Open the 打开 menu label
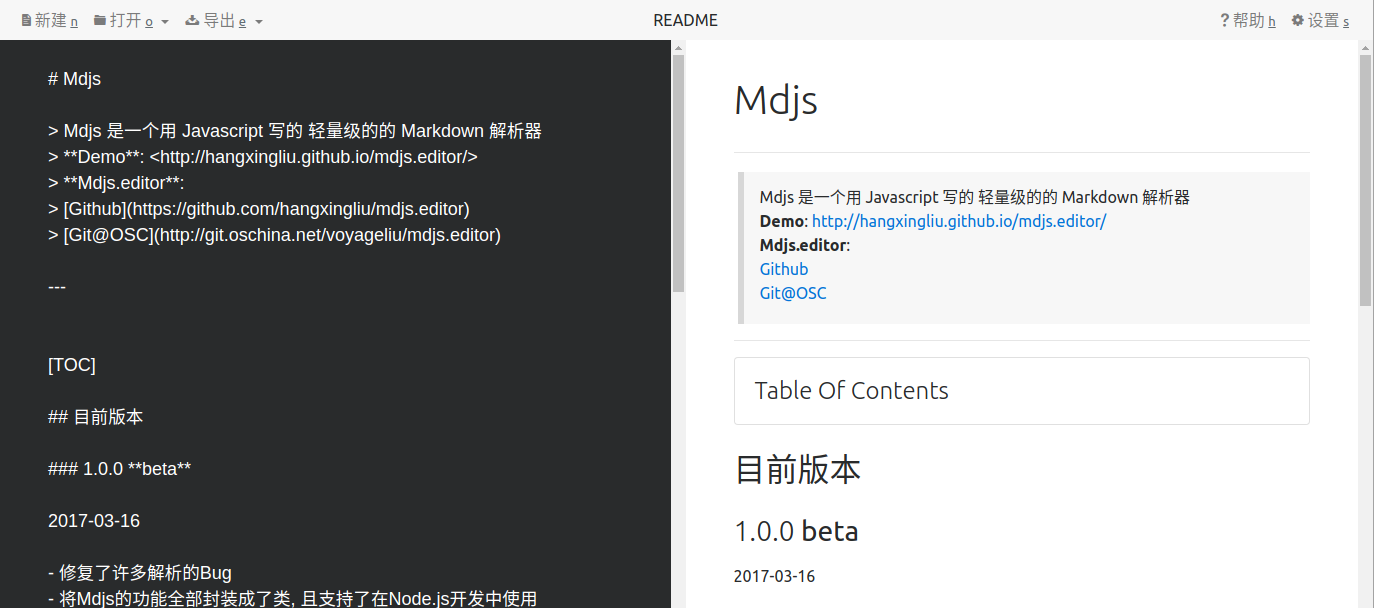This screenshot has width=1374, height=608. (x=126, y=20)
